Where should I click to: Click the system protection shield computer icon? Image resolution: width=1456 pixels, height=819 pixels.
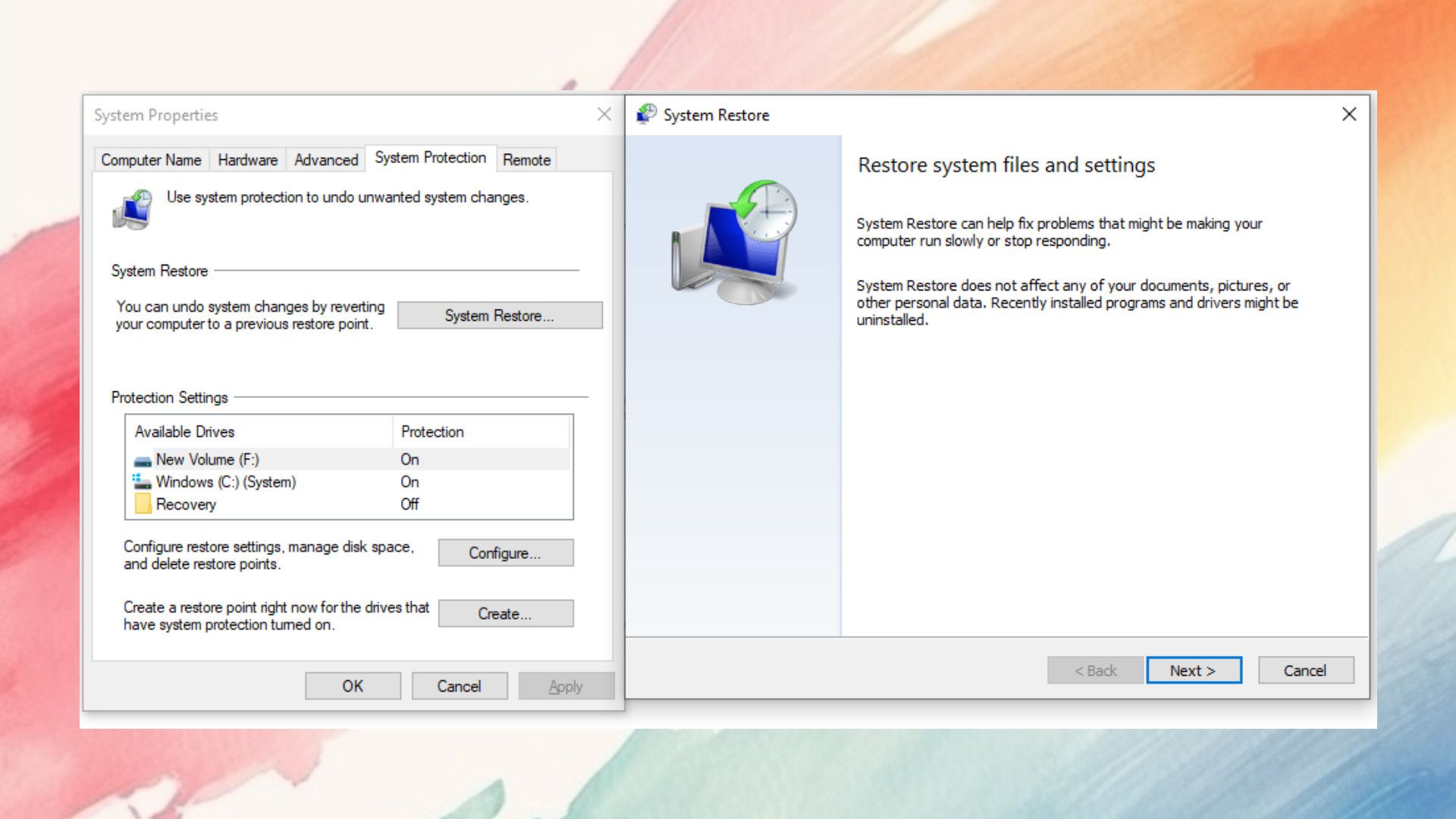tap(133, 210)
